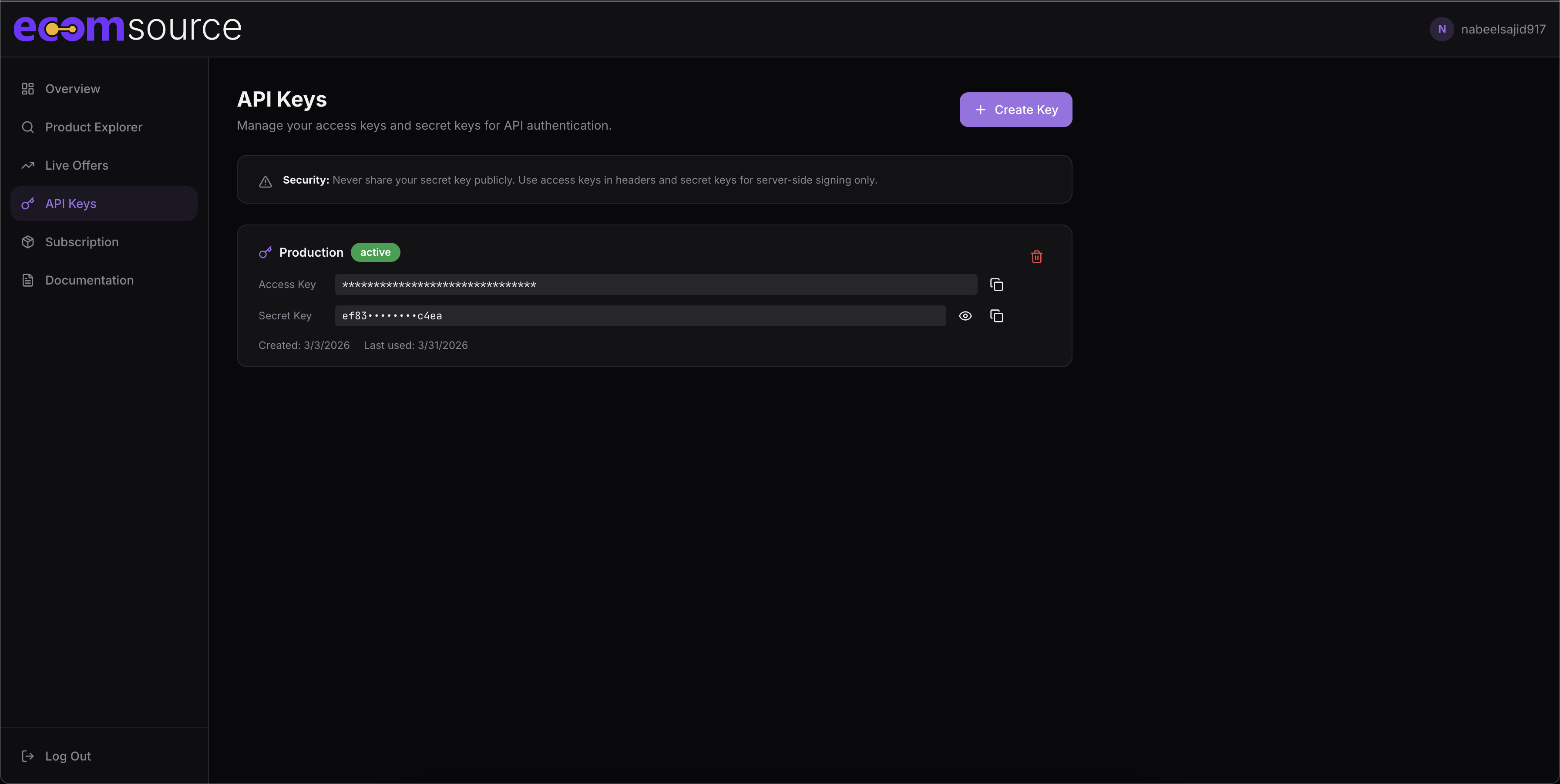Click the Create Key button
Viewport: 1560px width, 784px height.
pos(1015,110)
